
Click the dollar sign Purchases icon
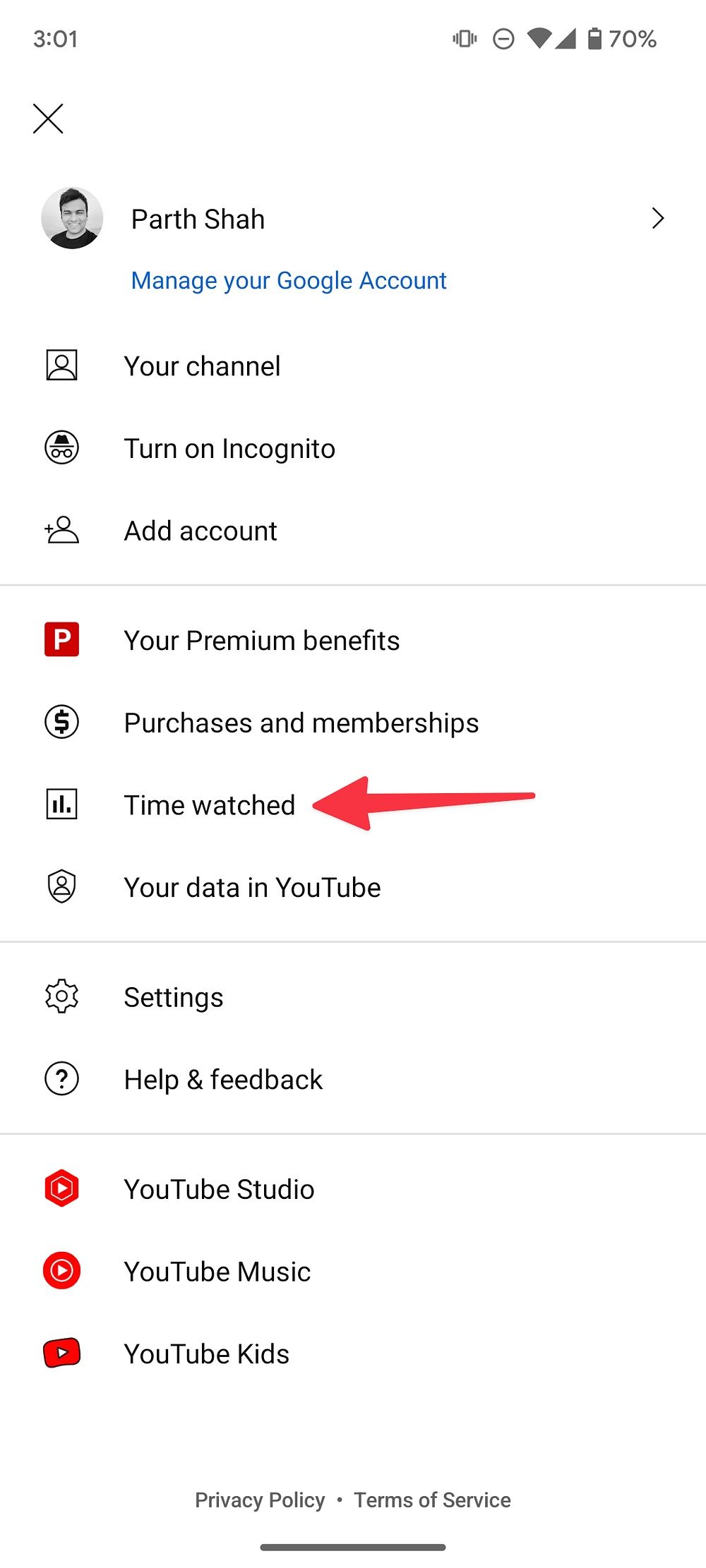pyautogui.click(x=62, y=722)
